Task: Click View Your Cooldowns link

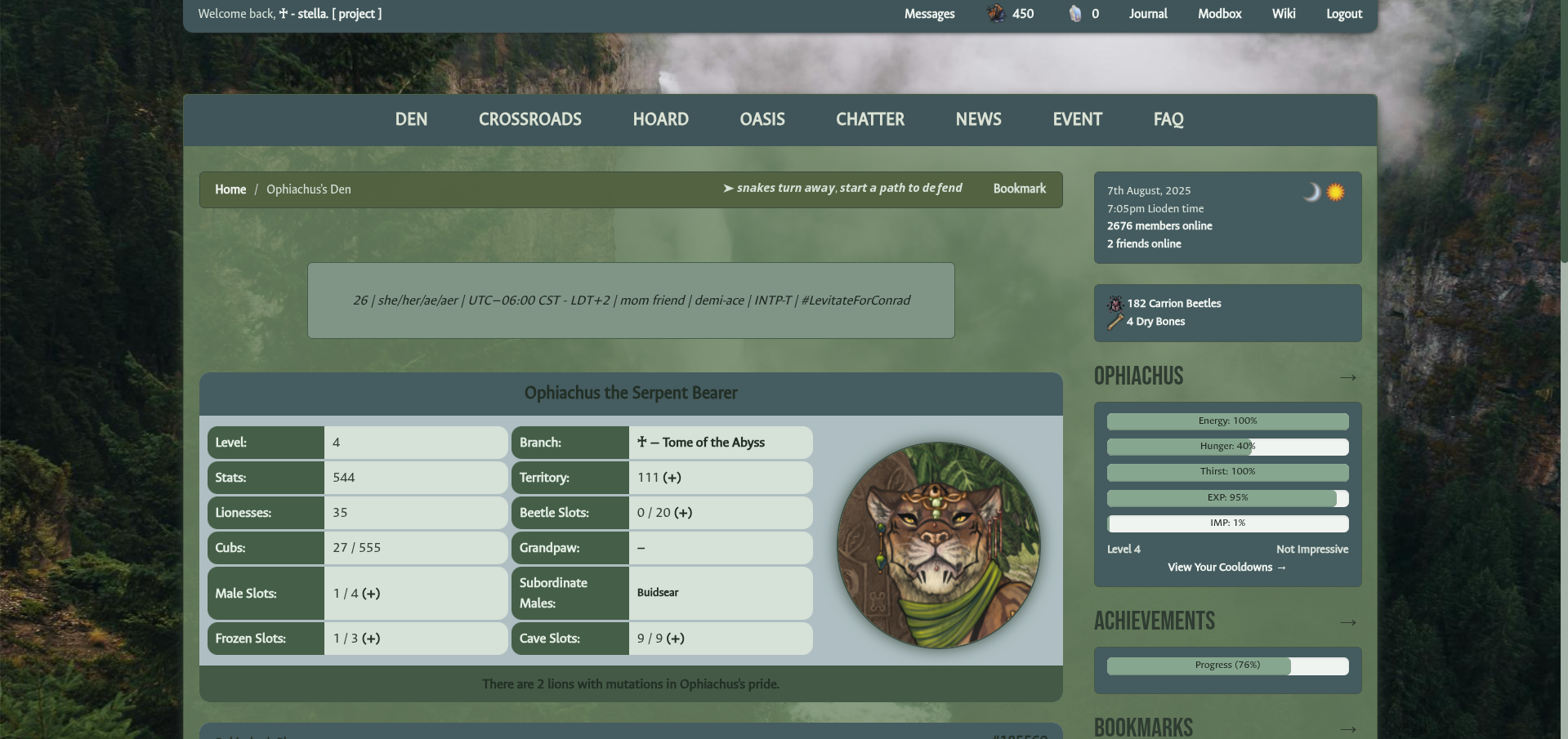Action: (x=1226, y=568)
